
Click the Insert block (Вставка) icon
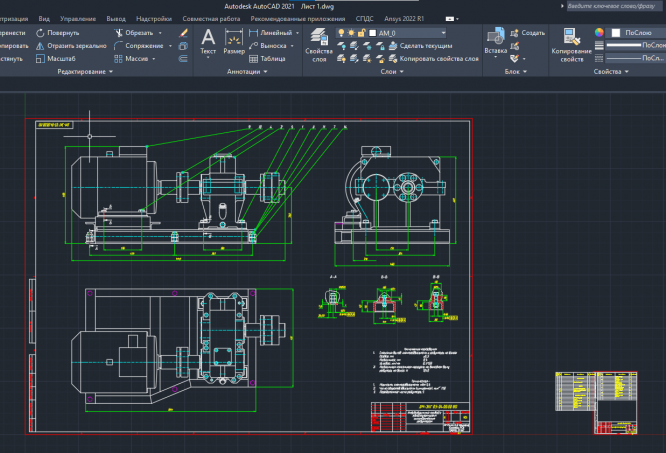tap(494, 38)
